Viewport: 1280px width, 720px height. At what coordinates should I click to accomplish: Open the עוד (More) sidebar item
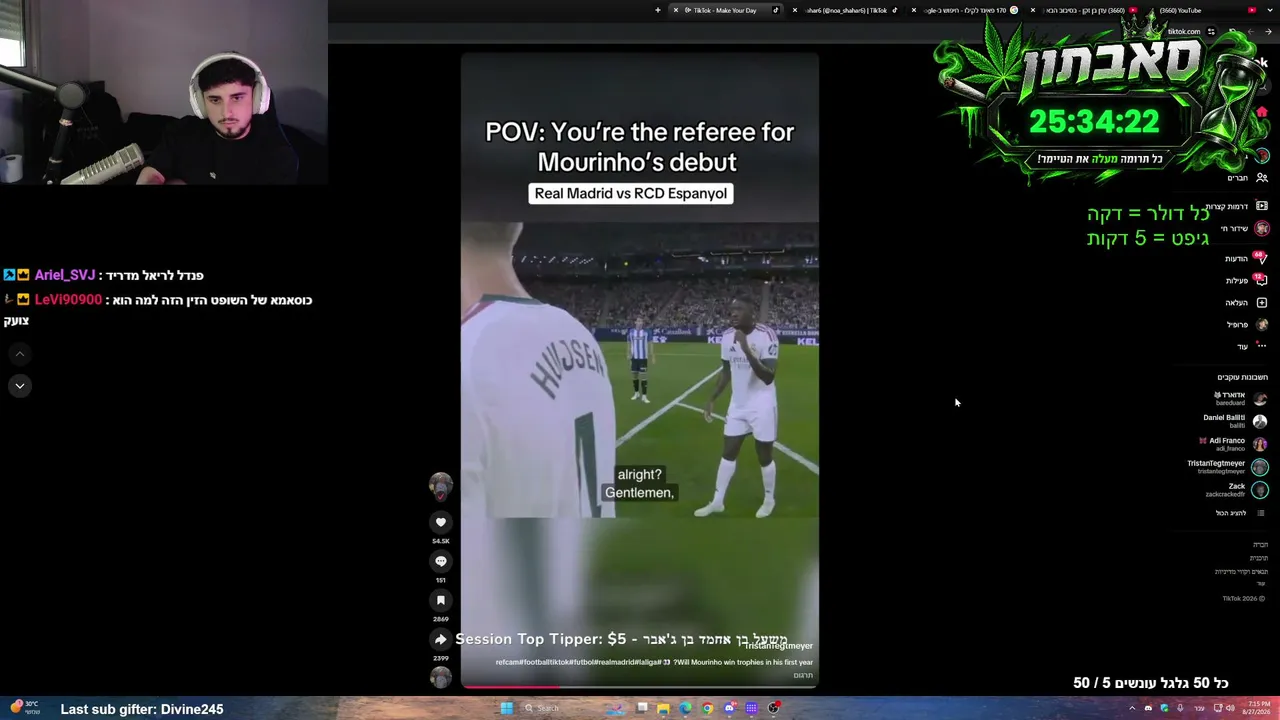click(1251, 347)
